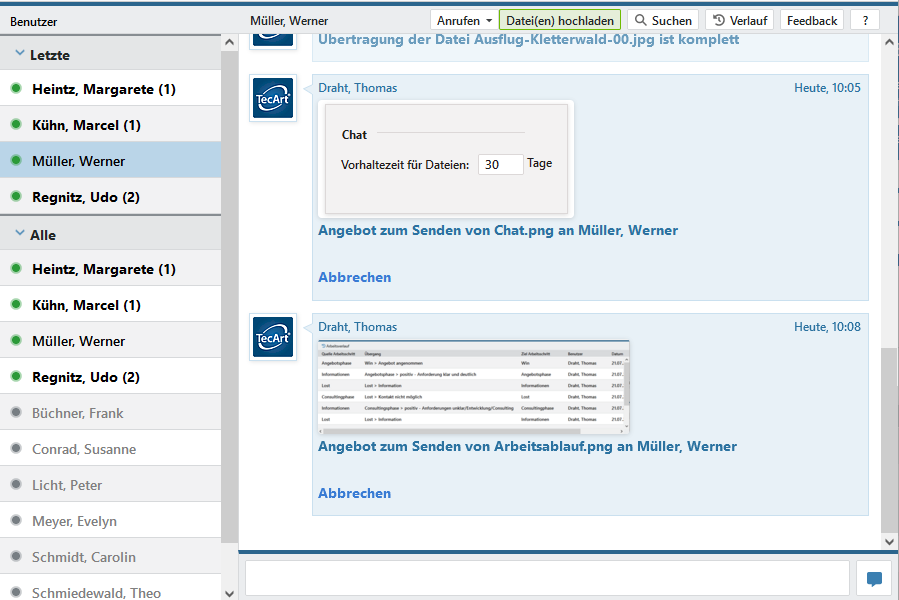Cancel sending Chat.png via Abbrechen
This screenshot has height=600, width=899.
354,277
